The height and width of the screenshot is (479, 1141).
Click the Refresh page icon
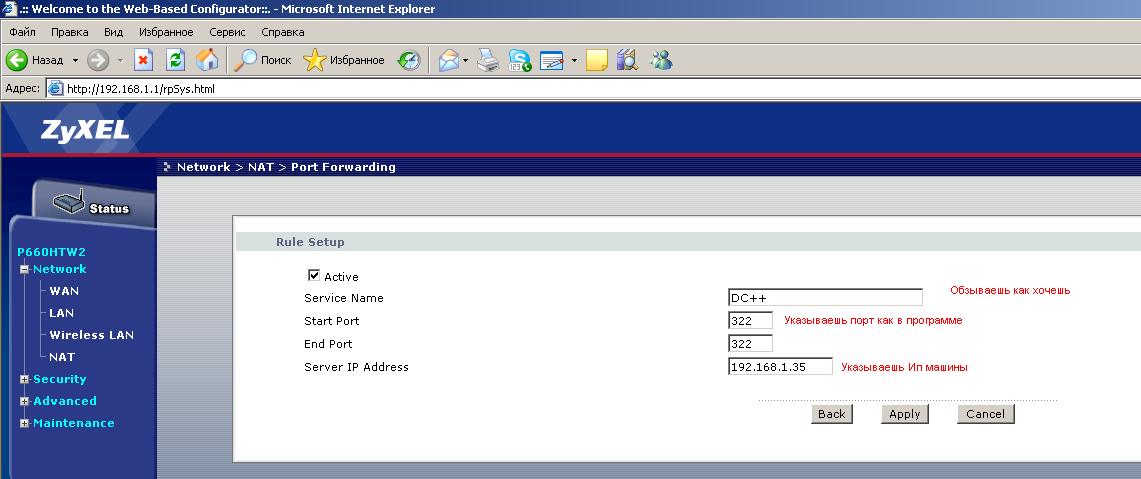(175, 60)
